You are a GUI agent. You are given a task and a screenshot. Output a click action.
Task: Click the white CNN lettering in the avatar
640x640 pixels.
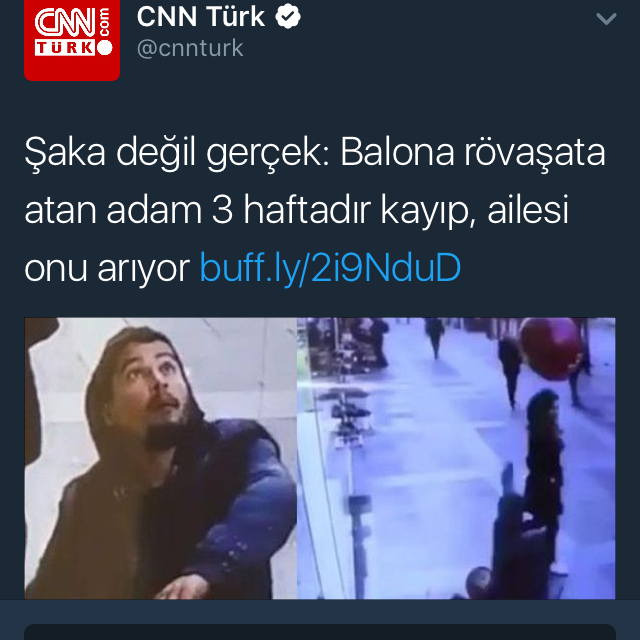[65, 22]
